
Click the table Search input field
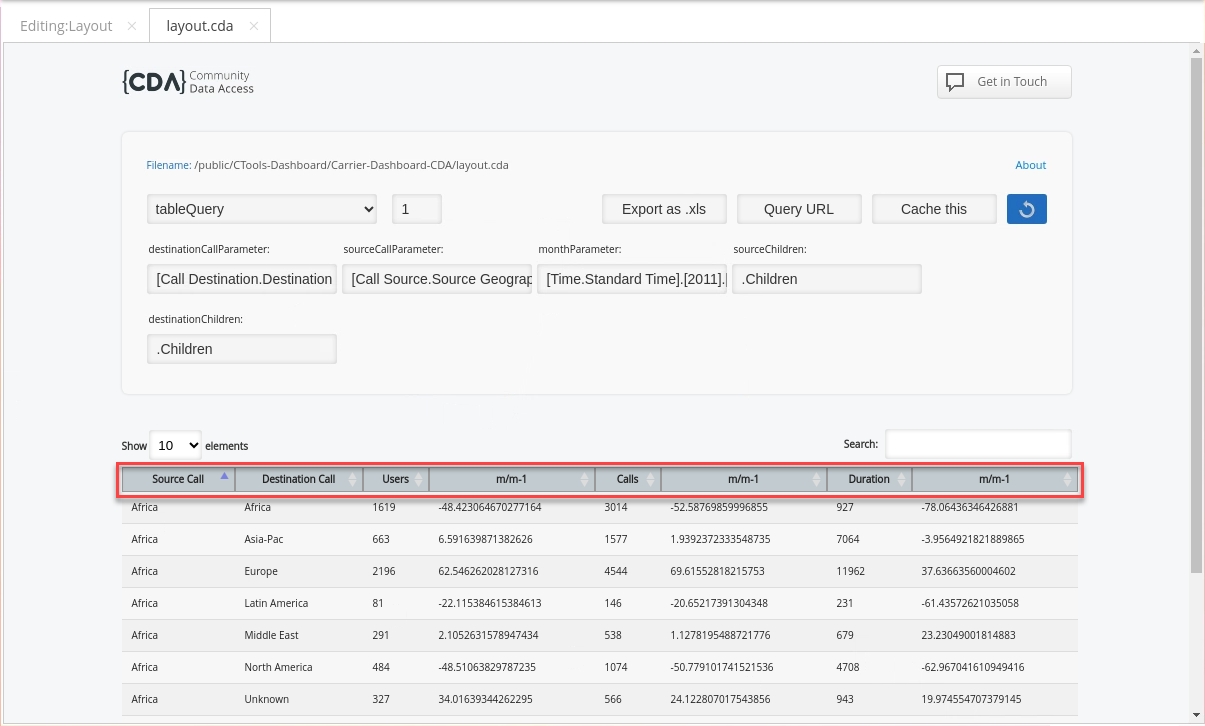977,444
